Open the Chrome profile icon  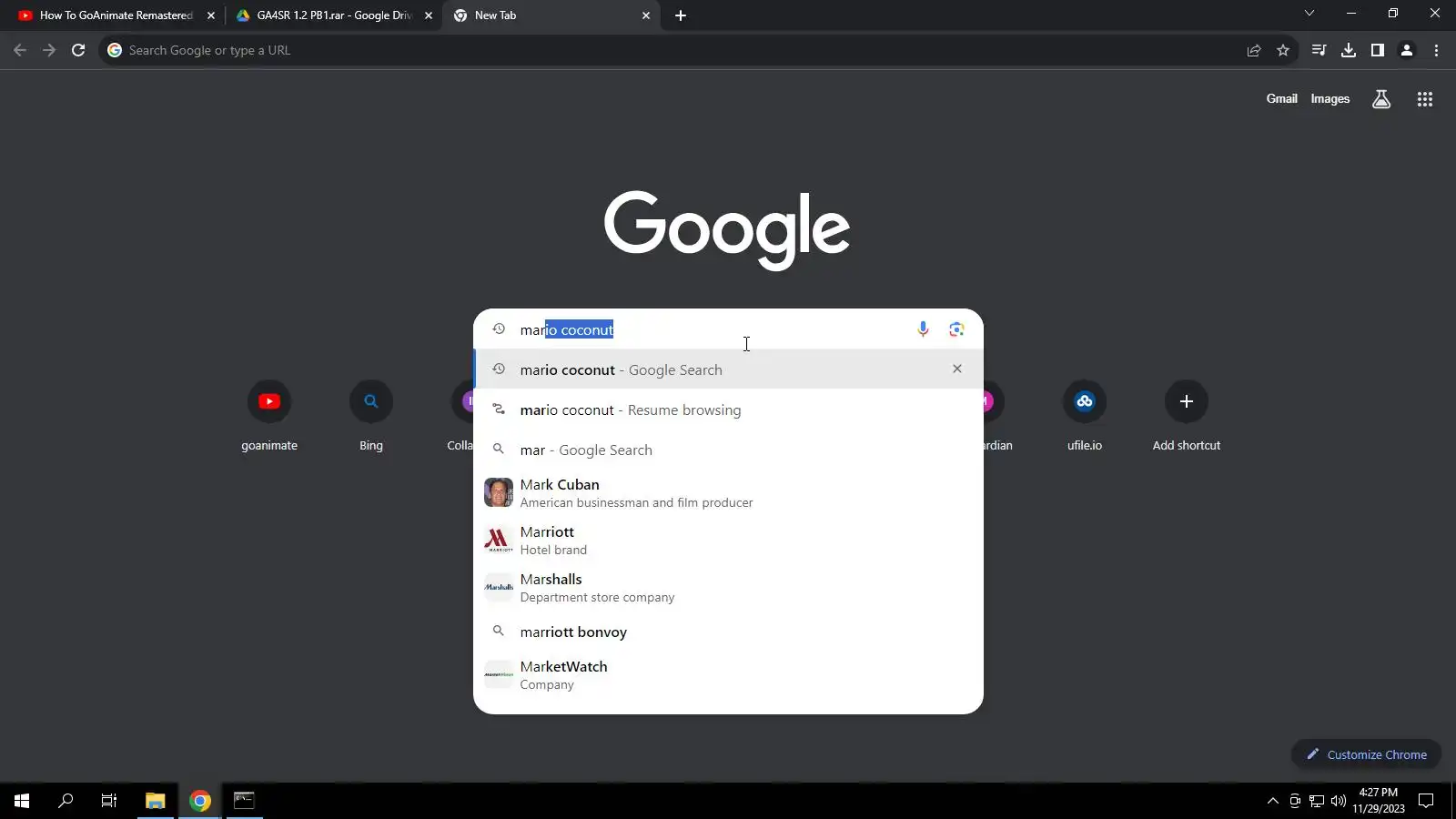(x=1407, y=50)
